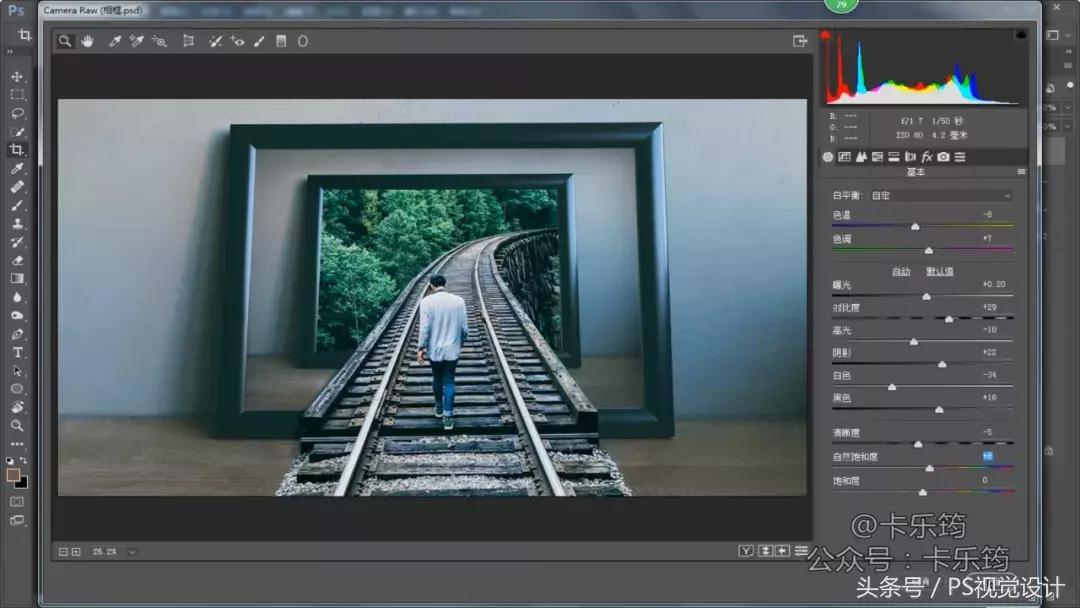Select the Targeted Adjustment tool
Image resolution: width=1080 pixels, height=608 pixels.
159,41
